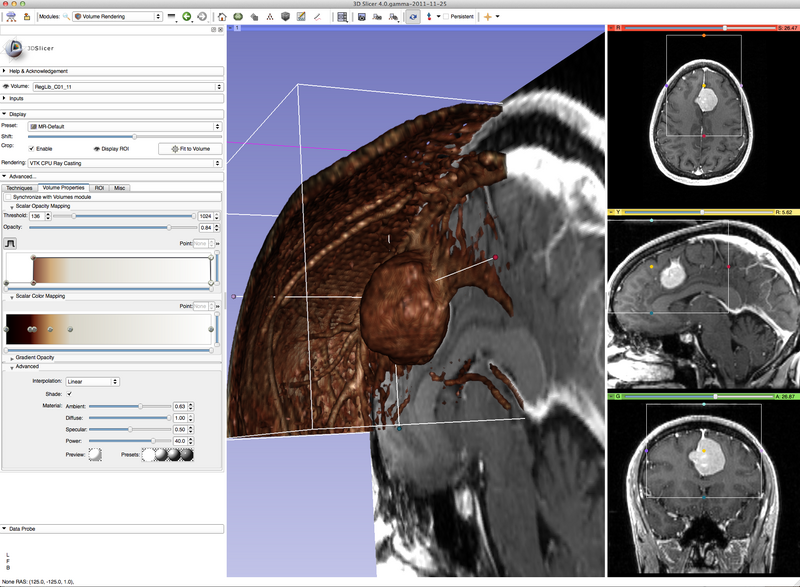Click the screenshot capture toolbar icon
This screenshot has width=800, height=587.
(360, 14)
